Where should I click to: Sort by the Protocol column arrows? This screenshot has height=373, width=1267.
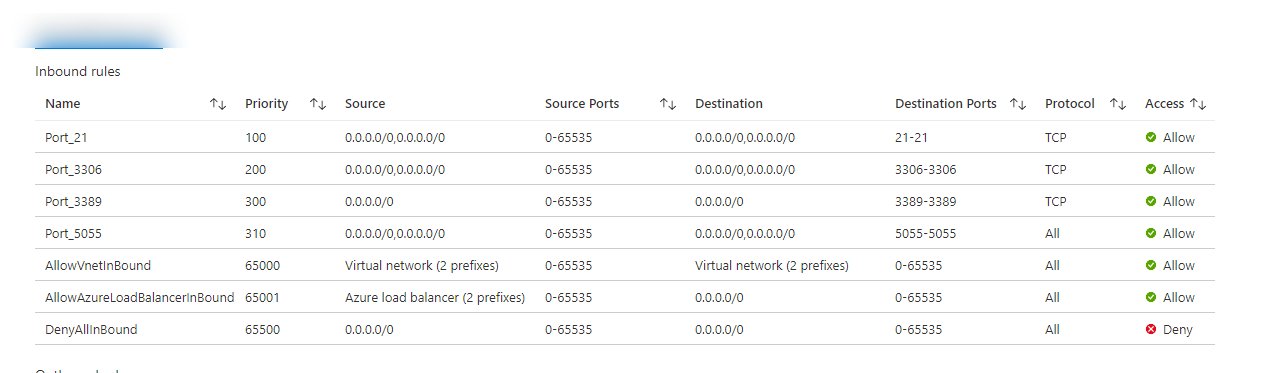coord(1118,104)
